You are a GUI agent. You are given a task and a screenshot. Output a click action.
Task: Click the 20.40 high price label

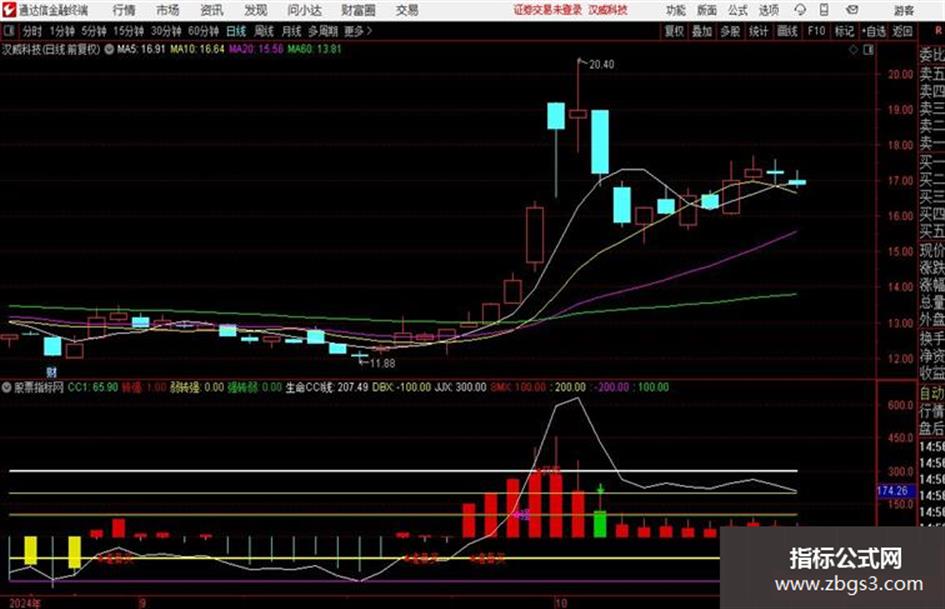click(x=601, y=65)
